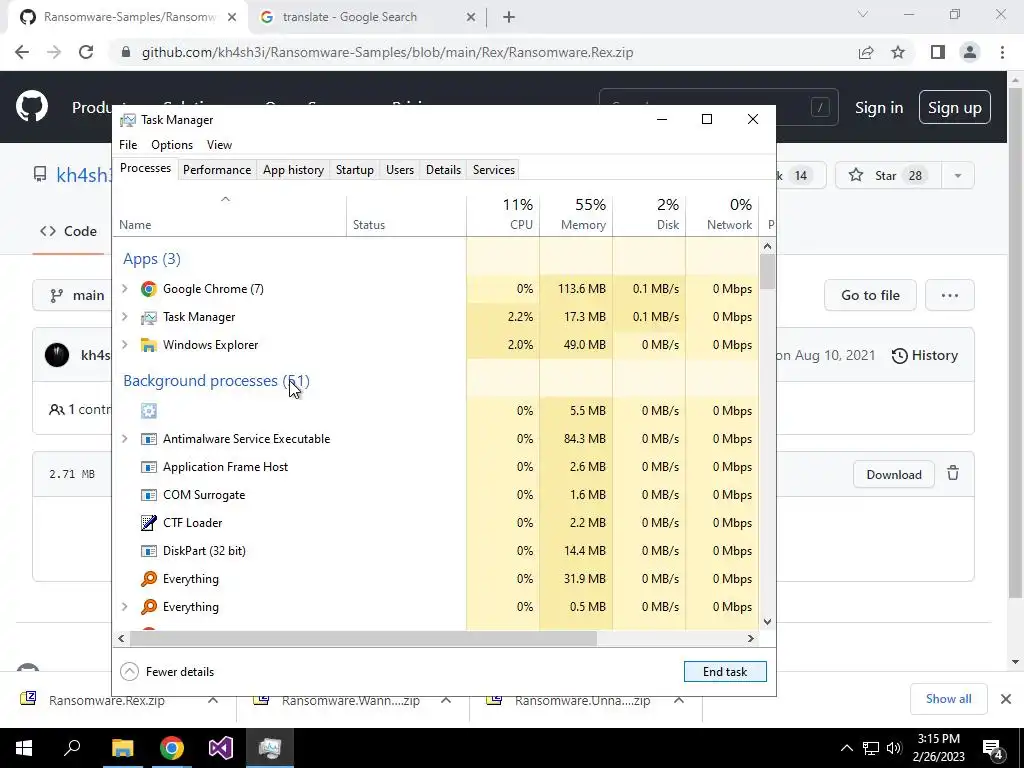Click the COM Surrogate icon
This screenshot has width=1024, height=768.
coord(149,495)
